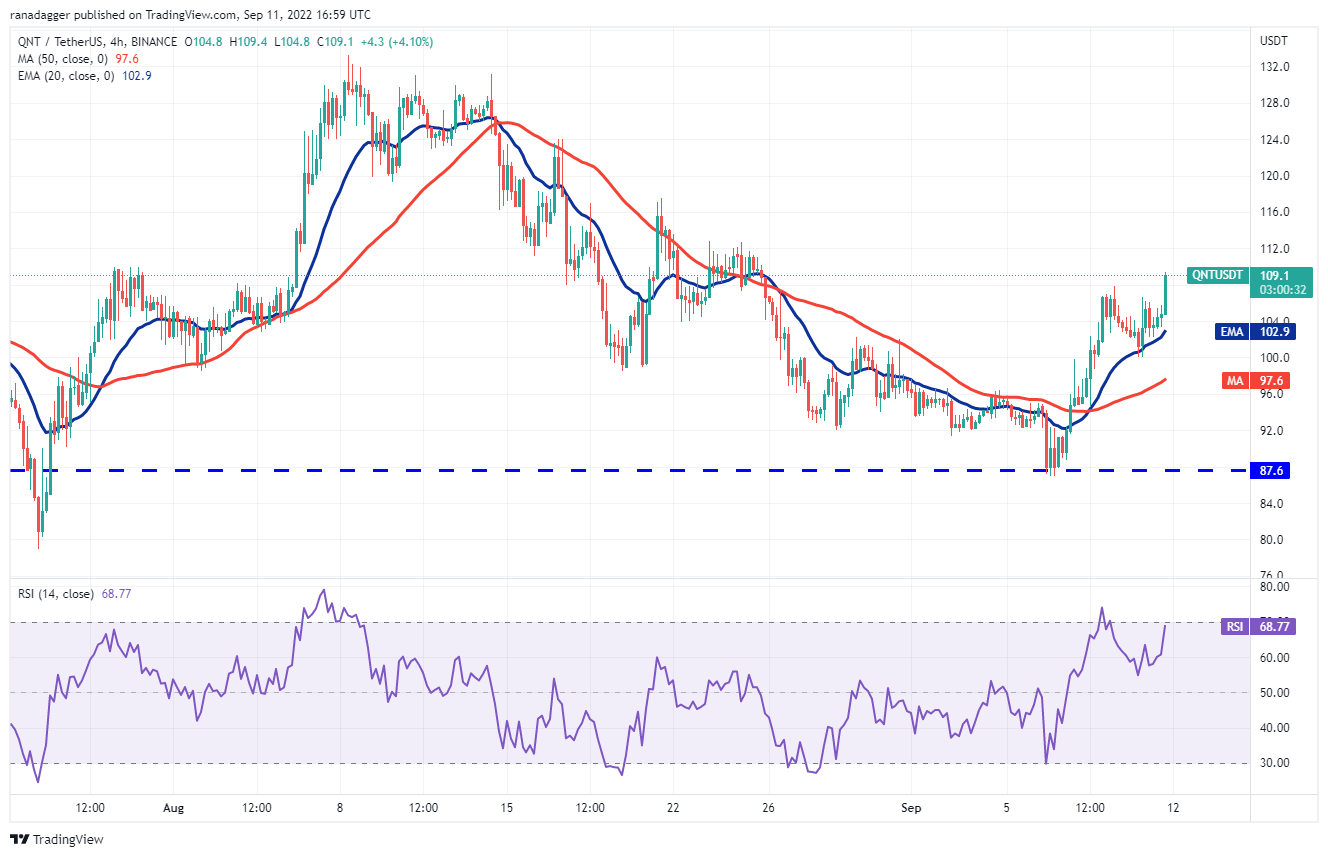Click the Aug label on the time axis
The width and height of the screenshot is (1328, 857).
(173, 806)
